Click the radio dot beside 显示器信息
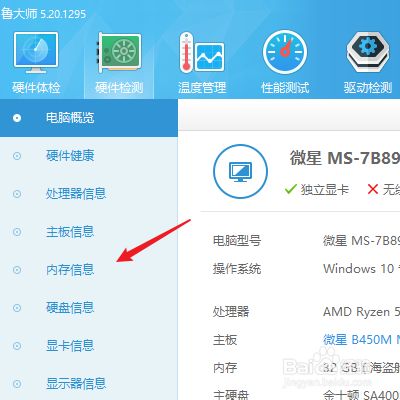 [17, 384]
